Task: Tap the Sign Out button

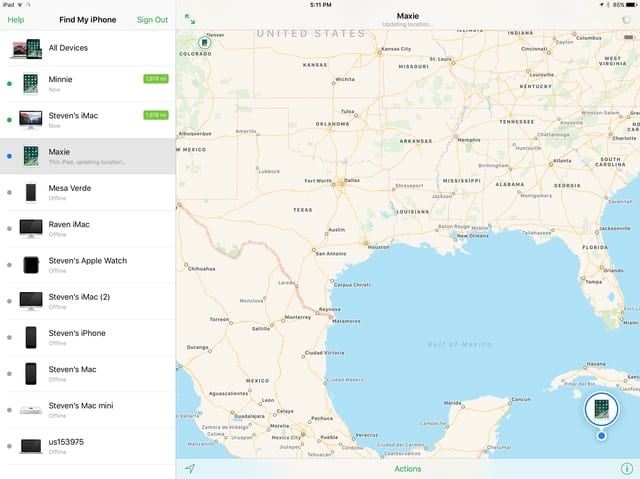Action: tap(152, 19)
